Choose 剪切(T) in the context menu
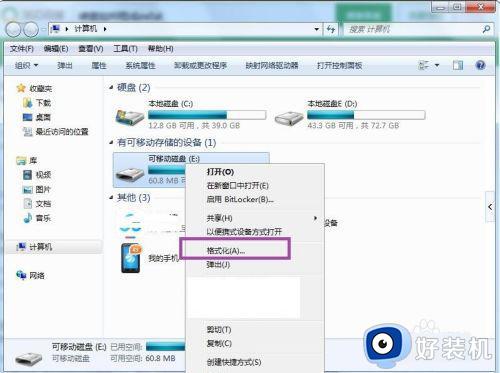 coord(219,329)
